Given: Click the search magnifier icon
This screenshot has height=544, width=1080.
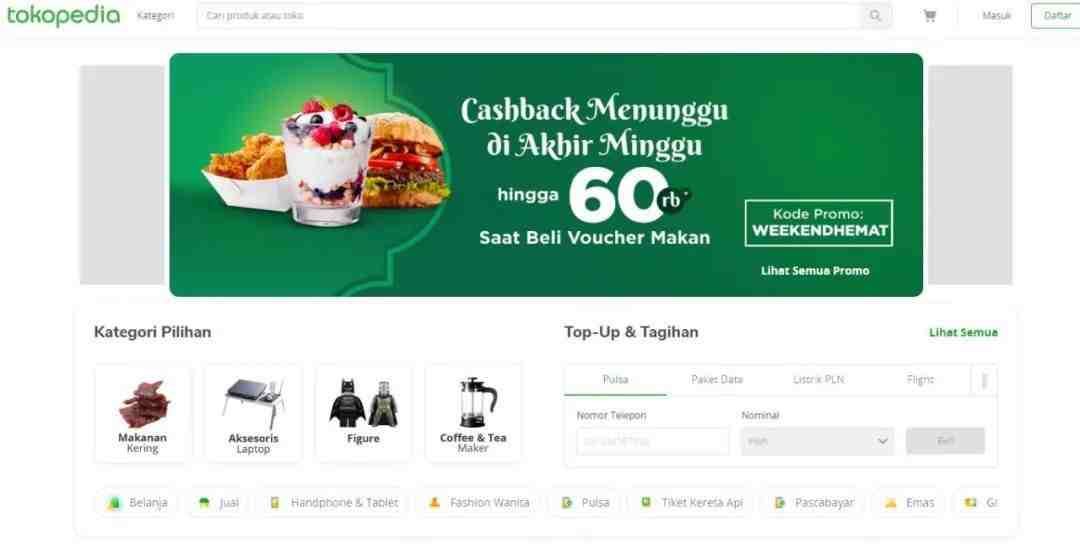Looking at the screenshot, I should pos(875,15).
